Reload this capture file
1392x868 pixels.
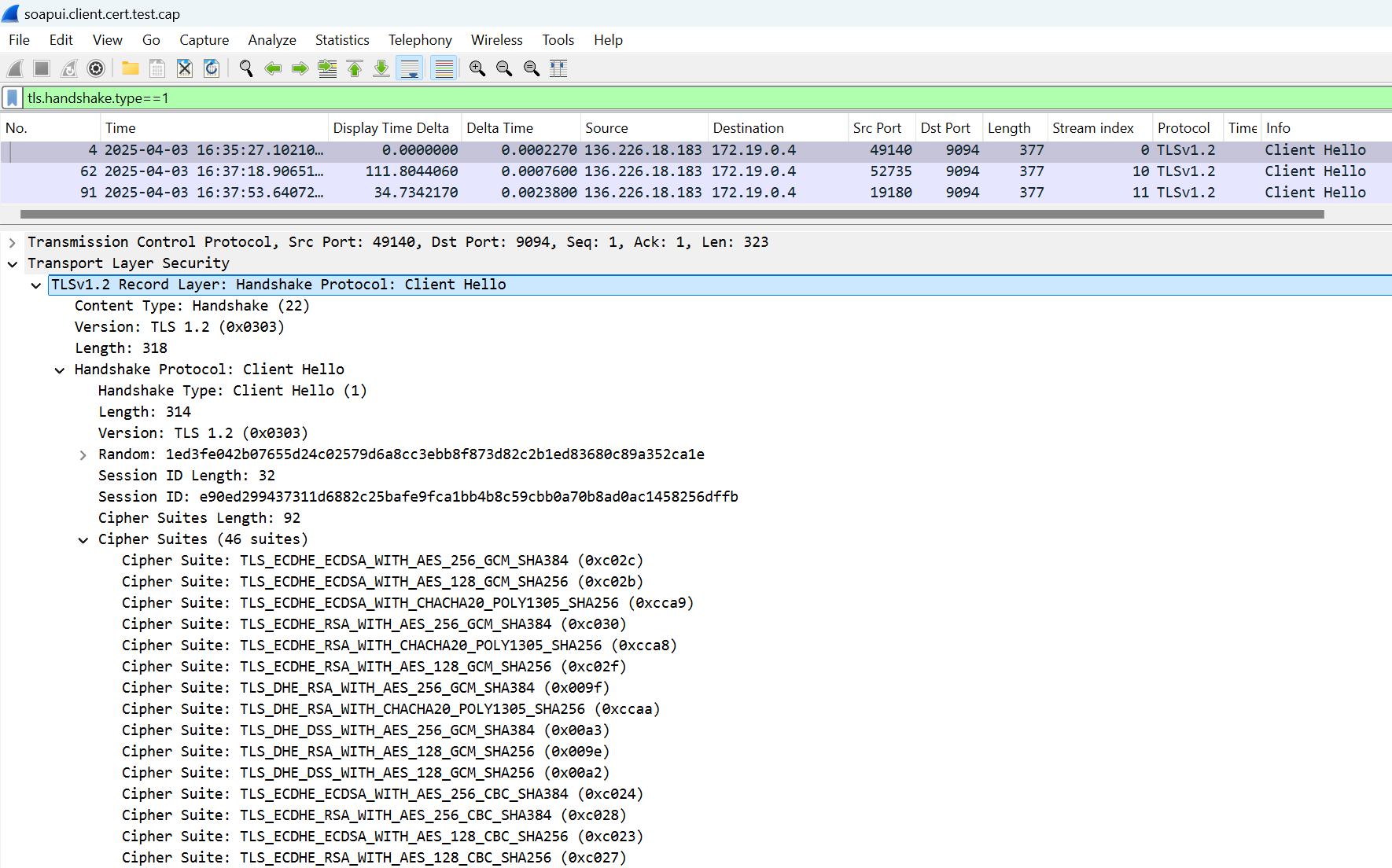point(211,68)
